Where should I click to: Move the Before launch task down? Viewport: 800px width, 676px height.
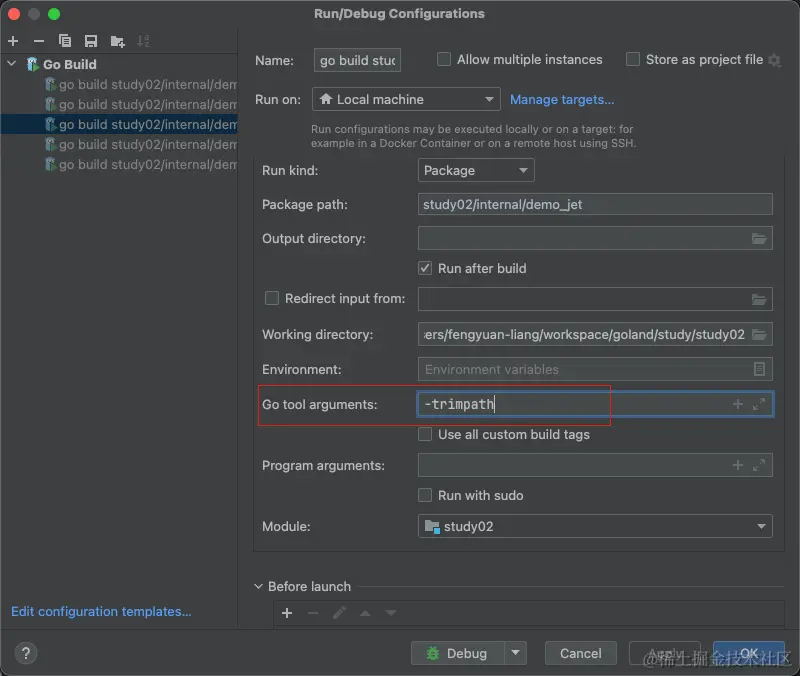coord(391,613)
